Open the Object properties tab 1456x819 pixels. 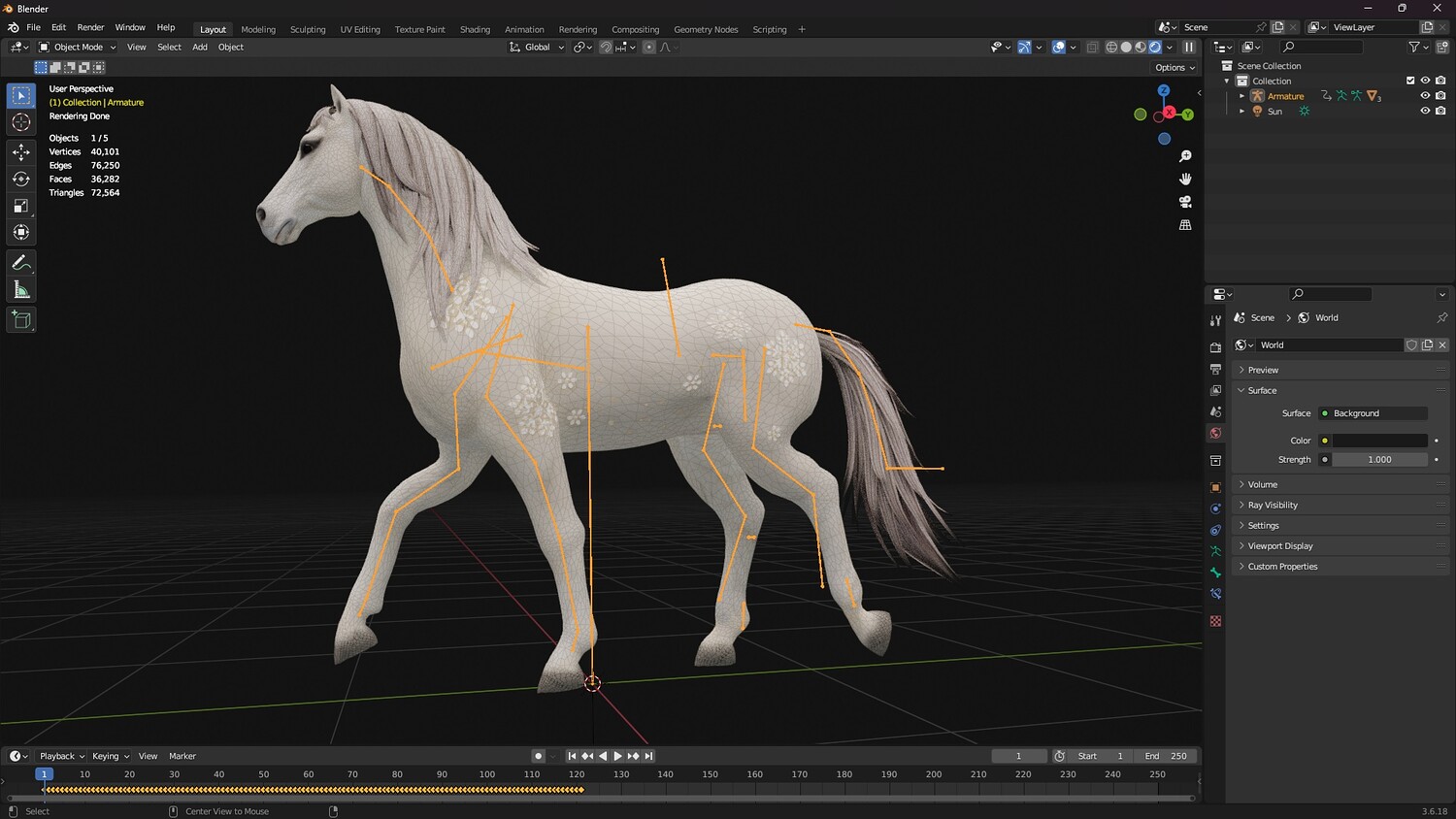tap(1215, 487)
